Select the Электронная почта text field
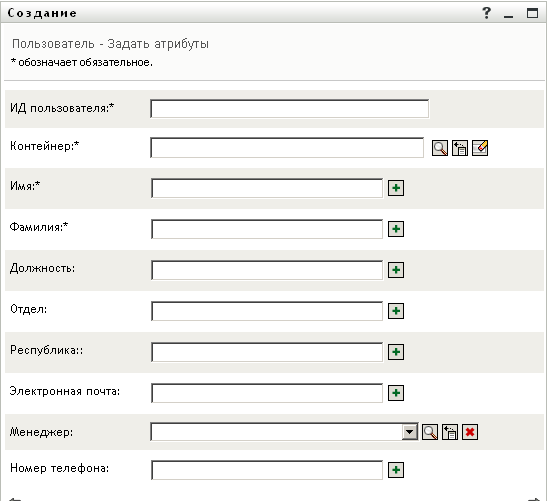 coord(267,393)
